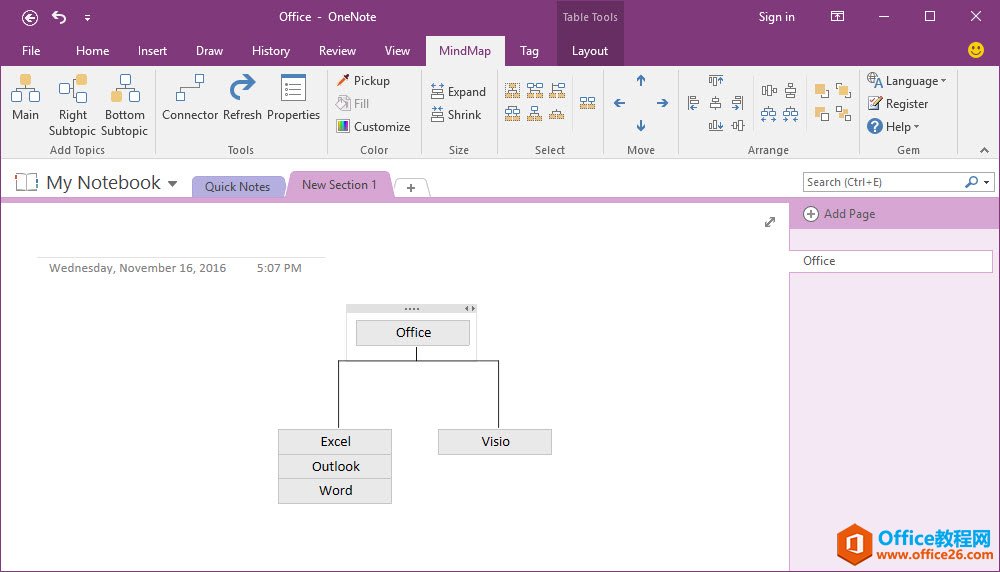Screen dimensions: 1000x572
Task: Move topic left with the left arrow
Action: [619, 103]
